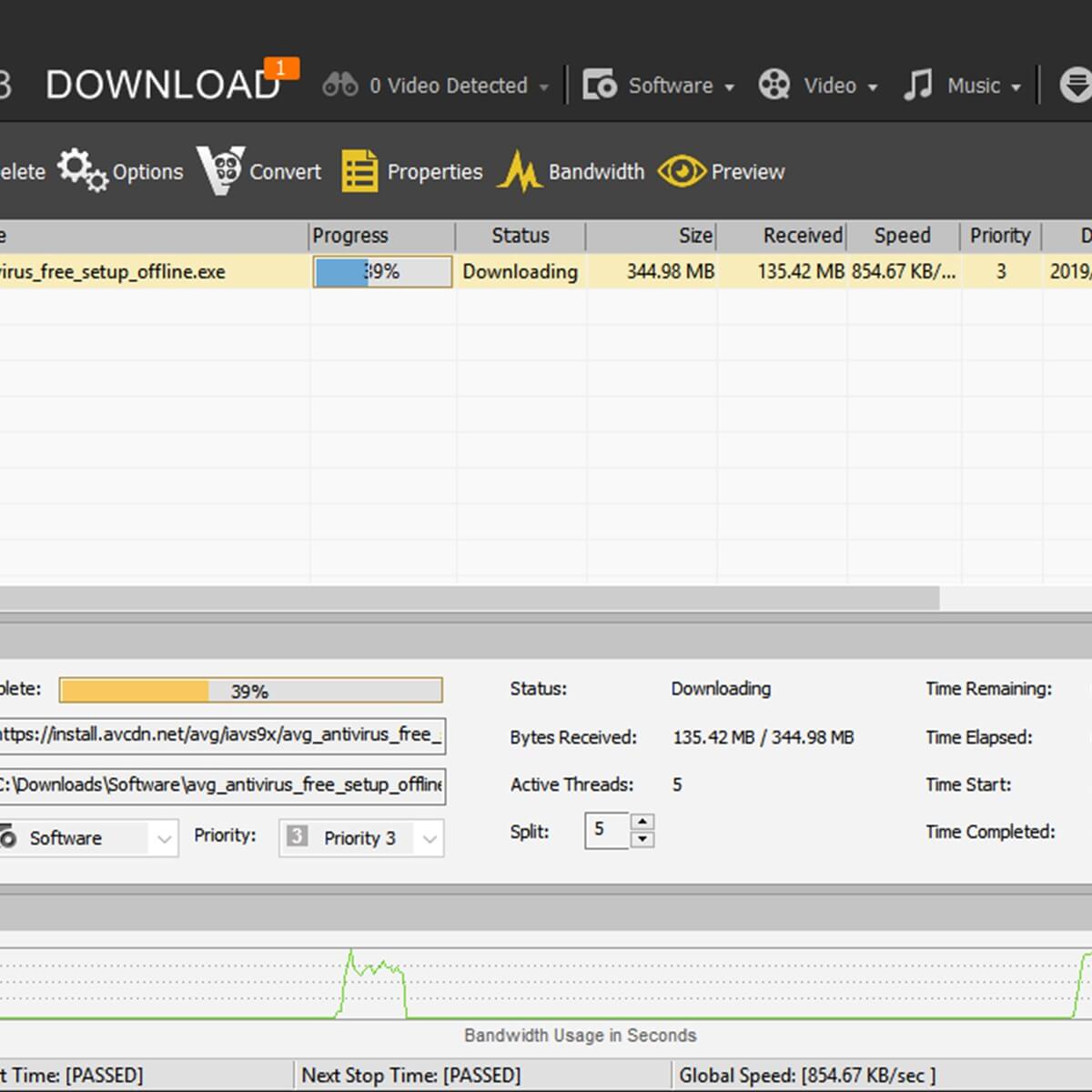Decrease the Split value with the down arrow
1092x1092 pixels.
[642, 839]
